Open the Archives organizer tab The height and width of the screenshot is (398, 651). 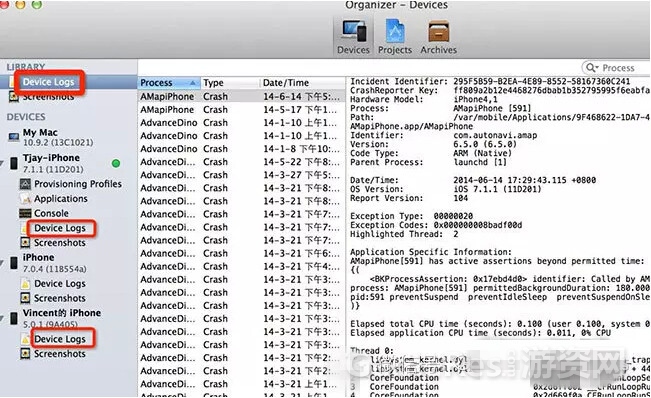(438, 37)
